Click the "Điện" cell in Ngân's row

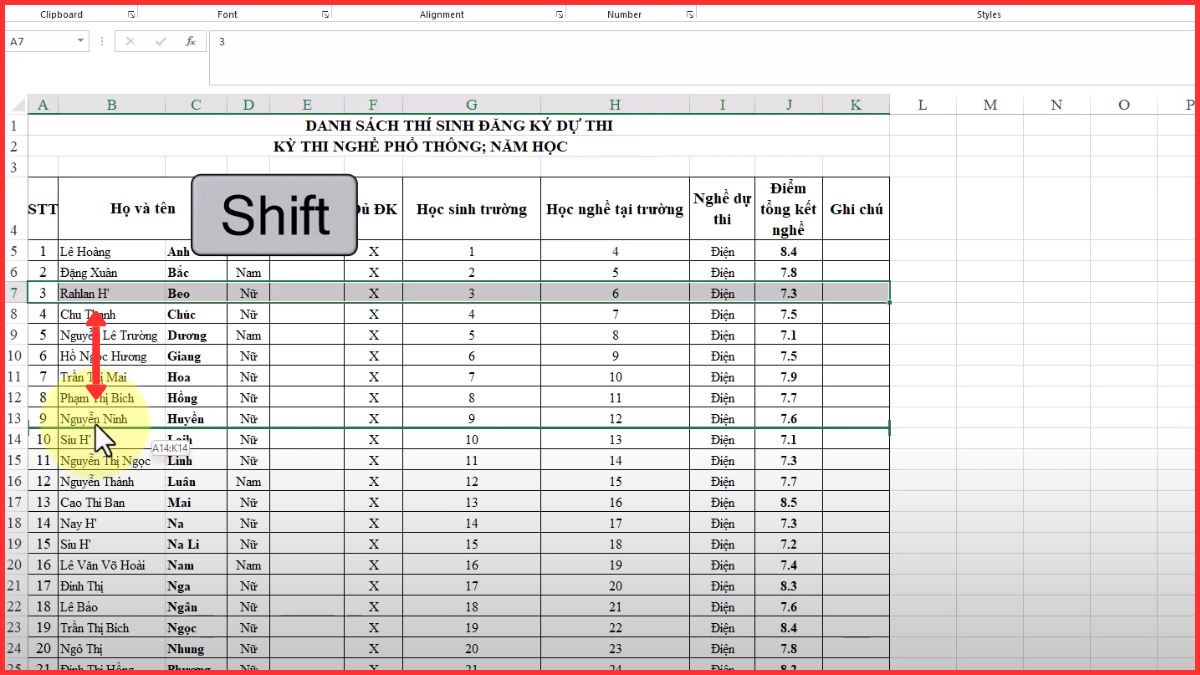coord(722,607)
